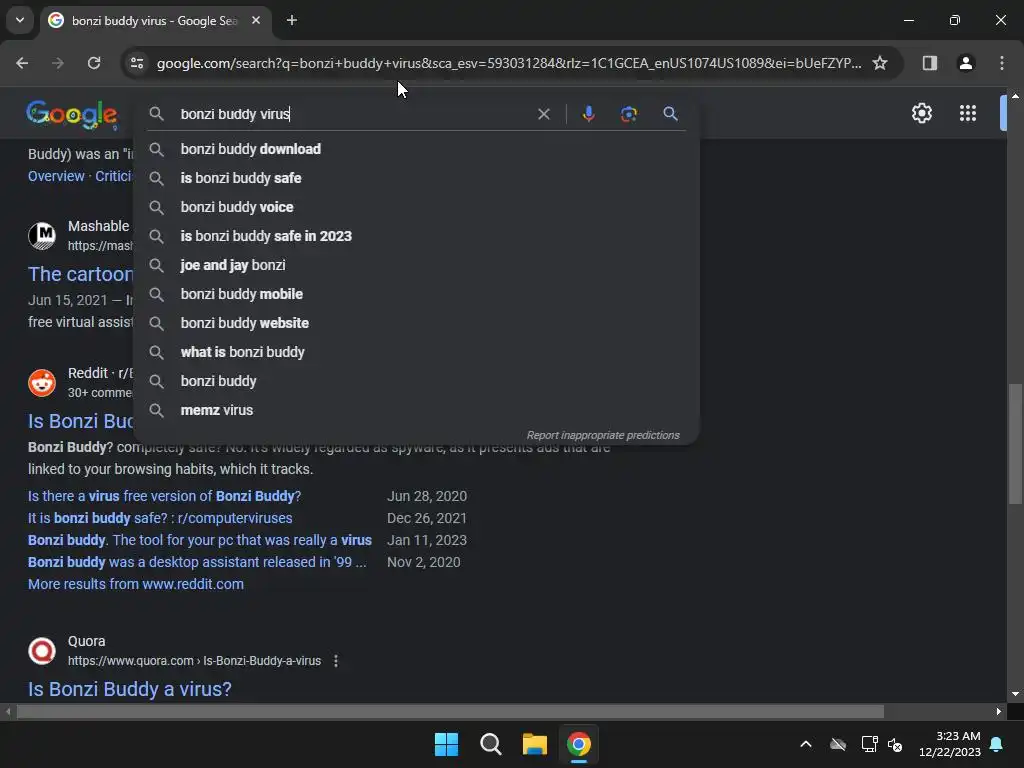The width and height of the screenshot is (1024, 768).
Task: Open Google apps grid
Action: 968,114
